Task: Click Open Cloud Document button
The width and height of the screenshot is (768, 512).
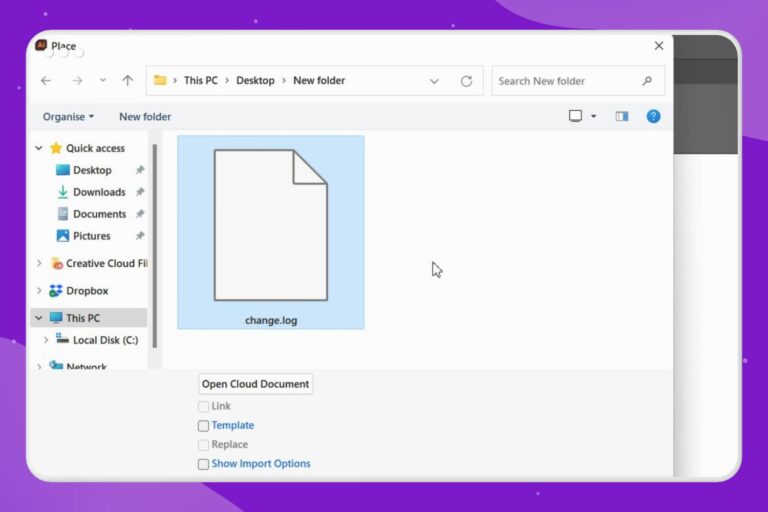Action: point(256,384)
